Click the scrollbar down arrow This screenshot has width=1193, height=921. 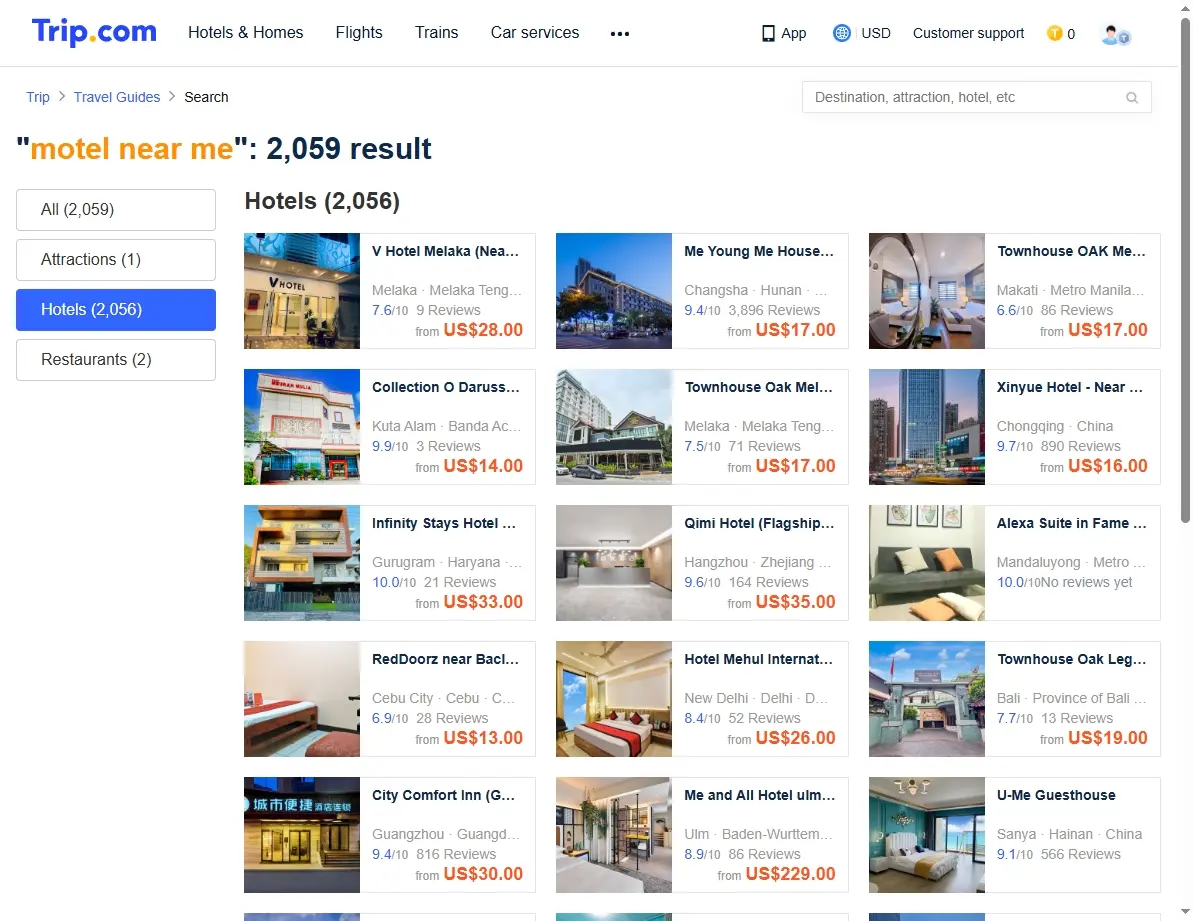[1185, 912]
